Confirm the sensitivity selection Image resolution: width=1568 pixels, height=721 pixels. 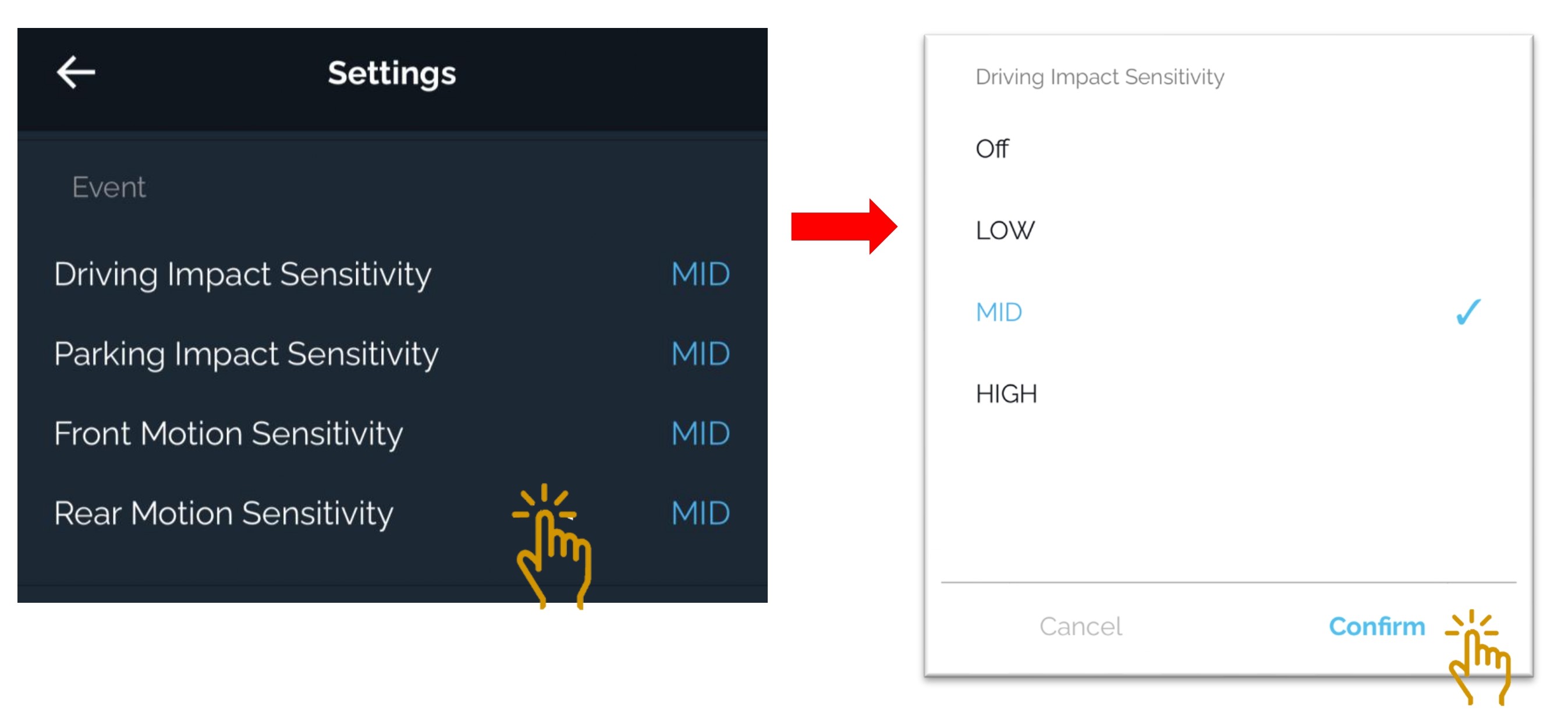pos(1377,626)
